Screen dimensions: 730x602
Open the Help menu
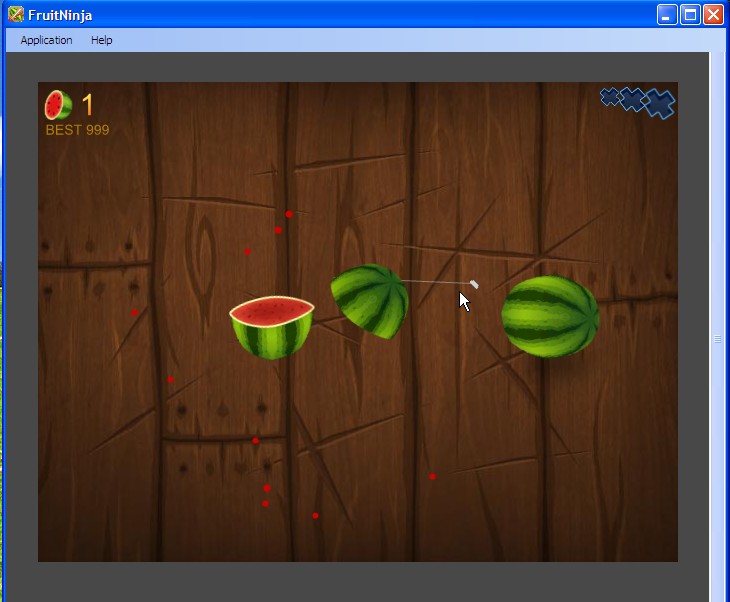click(x=101, y=40)
